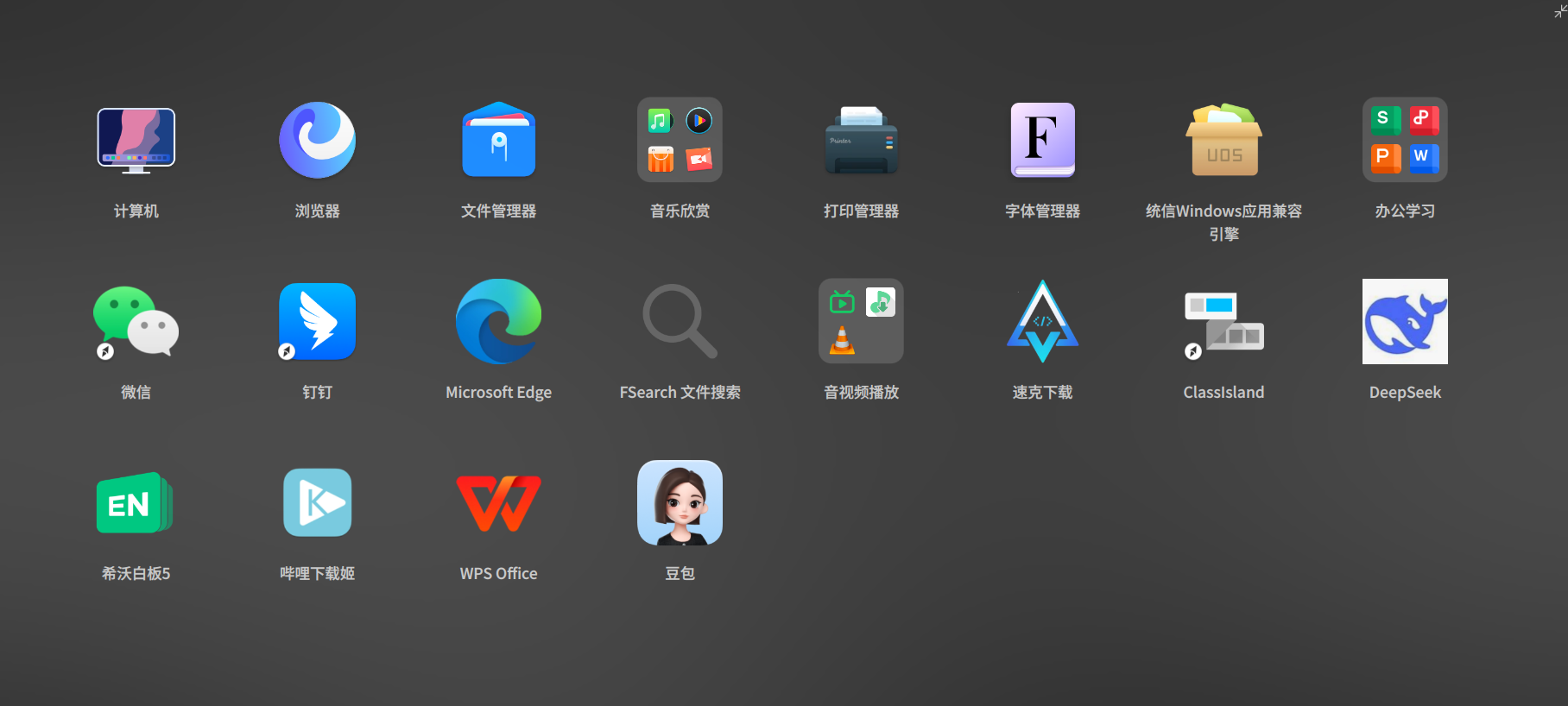The height and width of the screenshot is (706, 1568).
Task: Click the "FSearch 文件搜索" label text
Action: coord(680,393)
